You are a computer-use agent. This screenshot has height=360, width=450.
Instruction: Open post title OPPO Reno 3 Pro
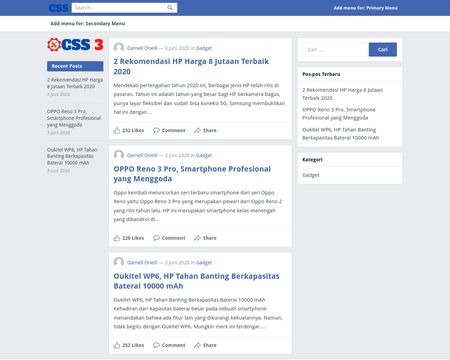[x=192, y=174]
